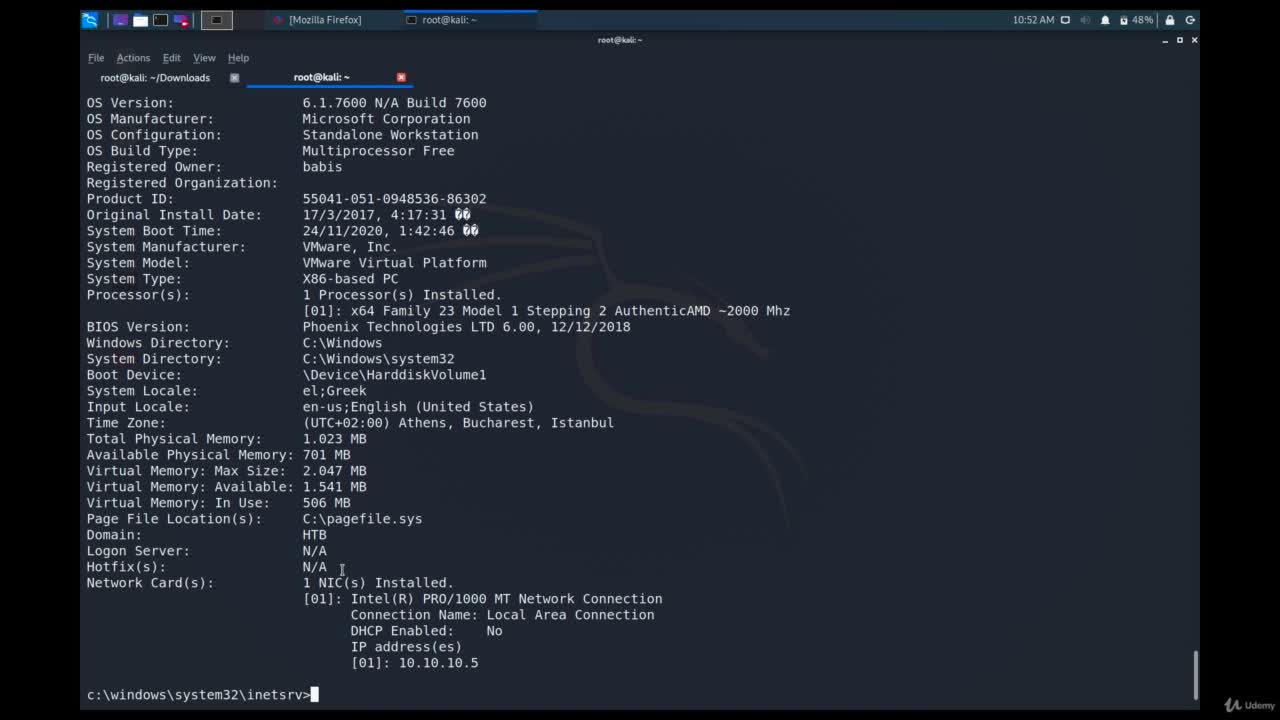Viewport: 1280px width, 720px height.
Task: Click the Standalone Workstation configuration text
Action: tap(390, 135)
